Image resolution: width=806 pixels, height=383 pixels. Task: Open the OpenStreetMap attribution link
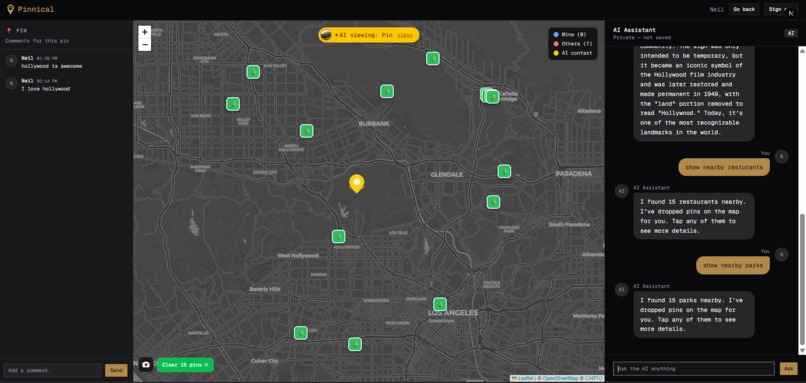pos(560,378)
